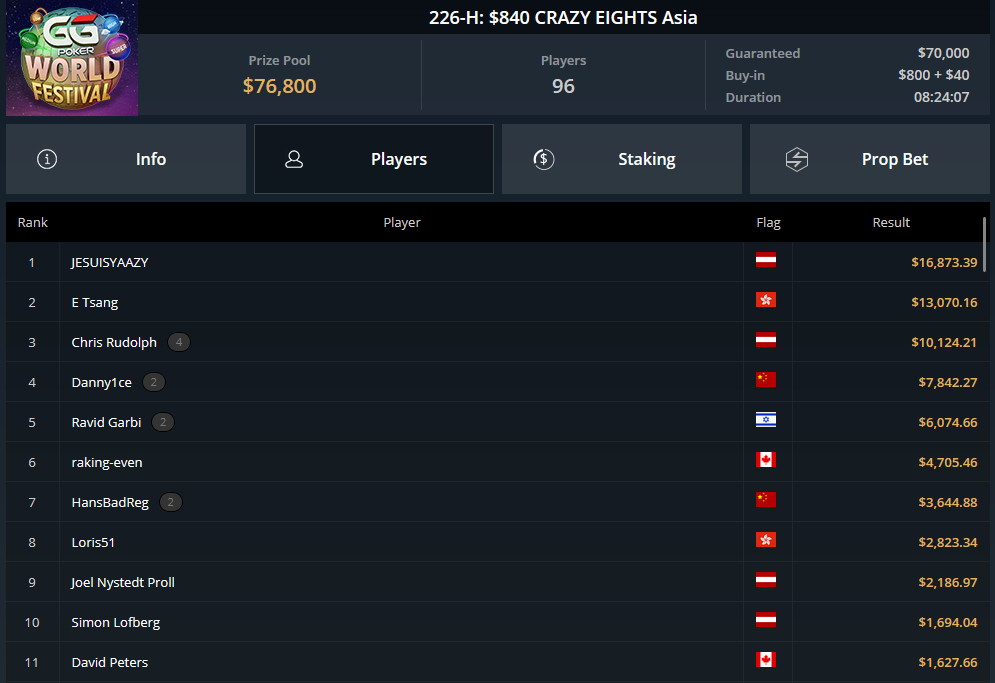Click the Staking dollar icon
The height and width of the screenshot is (683, 995).
click(x=544, y=159)
